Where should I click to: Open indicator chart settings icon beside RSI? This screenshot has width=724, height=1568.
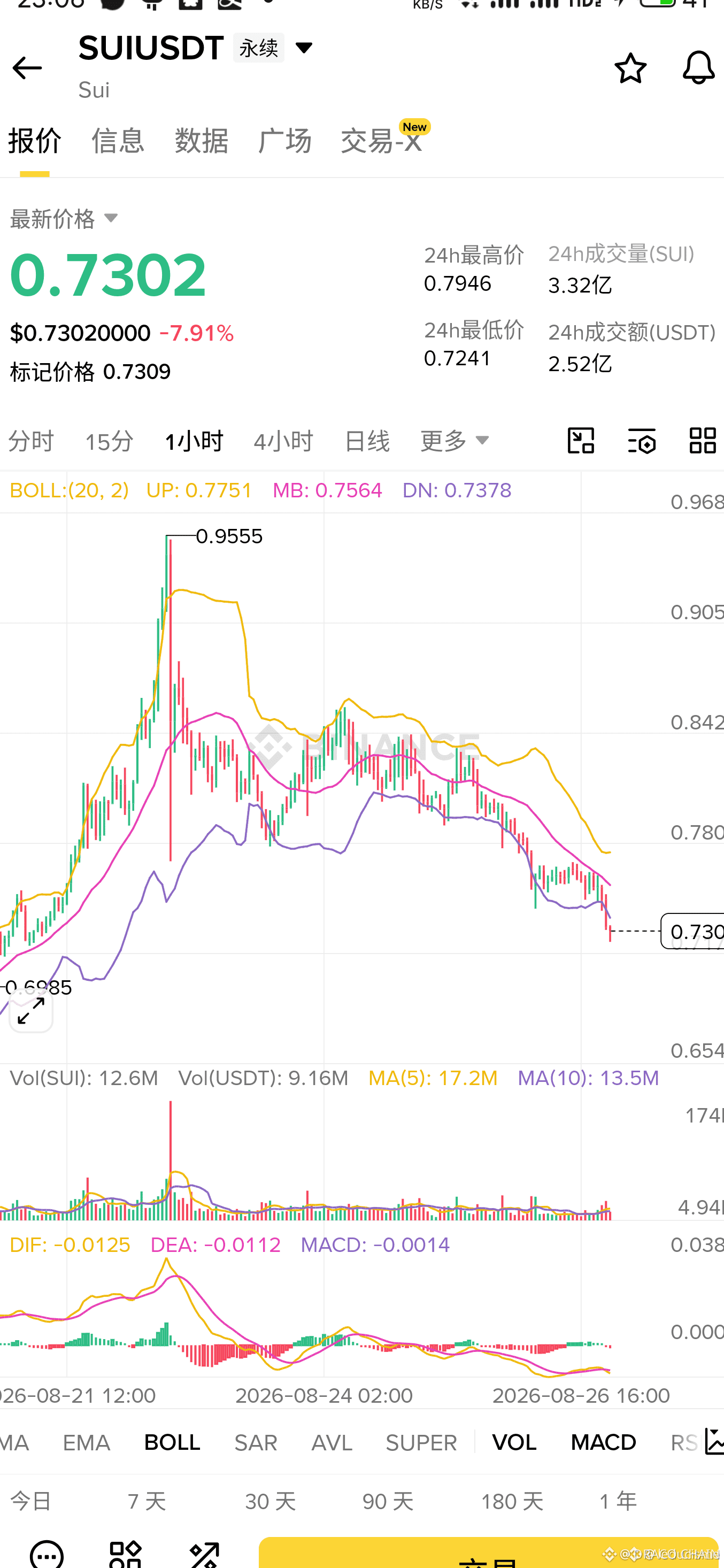(x=714, y=1441)
